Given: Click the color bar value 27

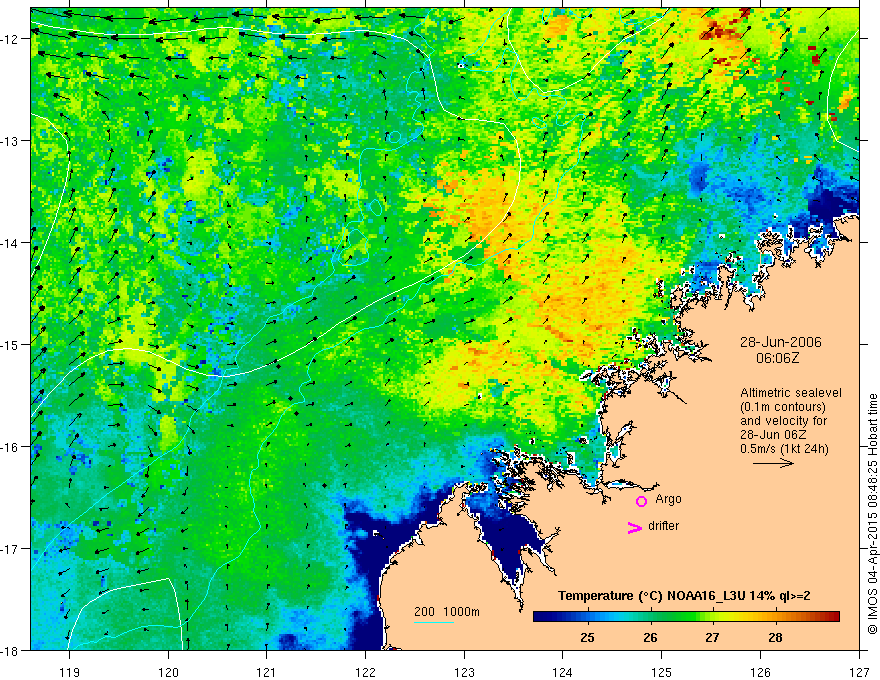Looking at the screenshot, I should [x=713, y=638].
